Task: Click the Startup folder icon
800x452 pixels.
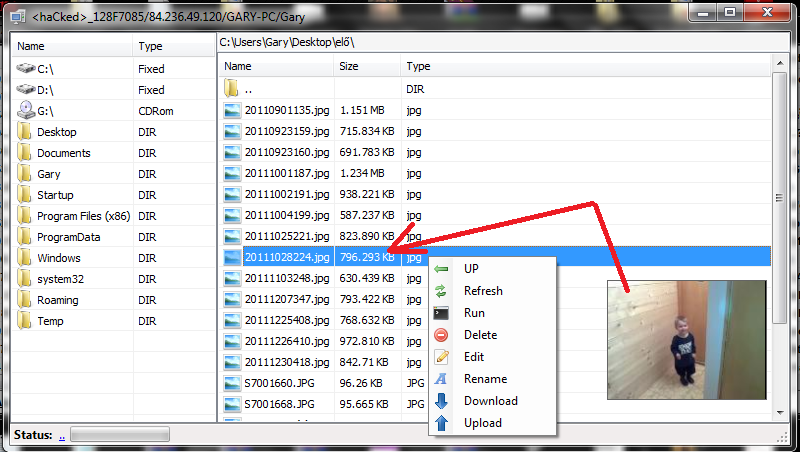Action: [x=24, y=194]
